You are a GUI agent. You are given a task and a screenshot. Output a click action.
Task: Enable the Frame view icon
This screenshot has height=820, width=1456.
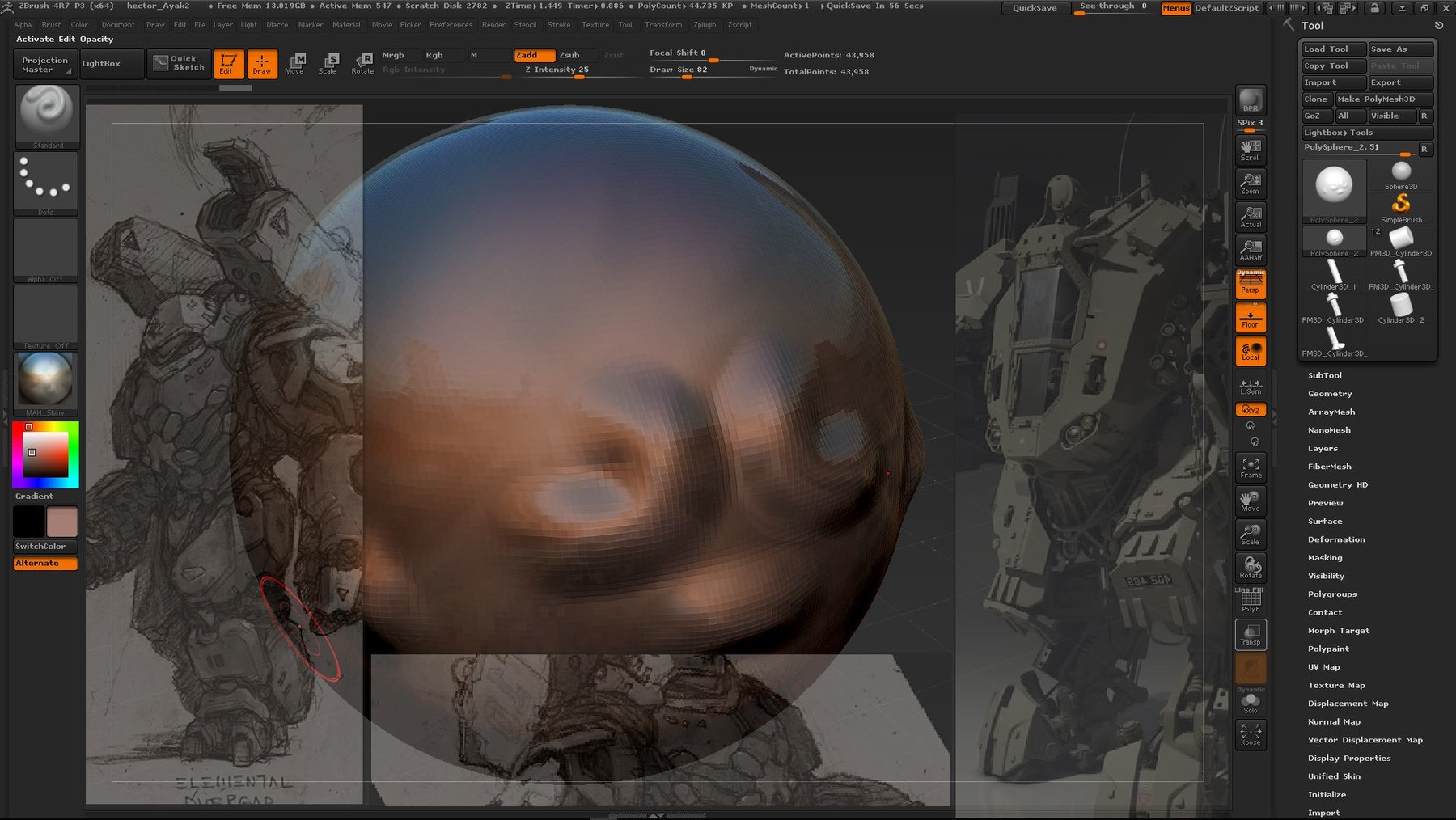point(1251,467)
